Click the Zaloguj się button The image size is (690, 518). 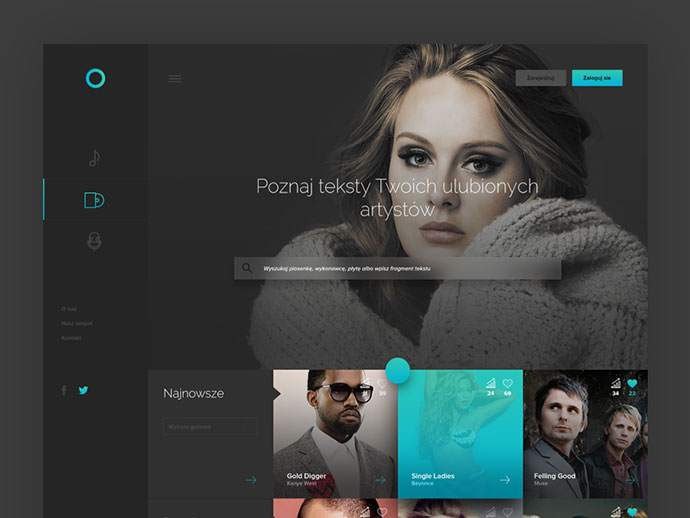point(597,78)
